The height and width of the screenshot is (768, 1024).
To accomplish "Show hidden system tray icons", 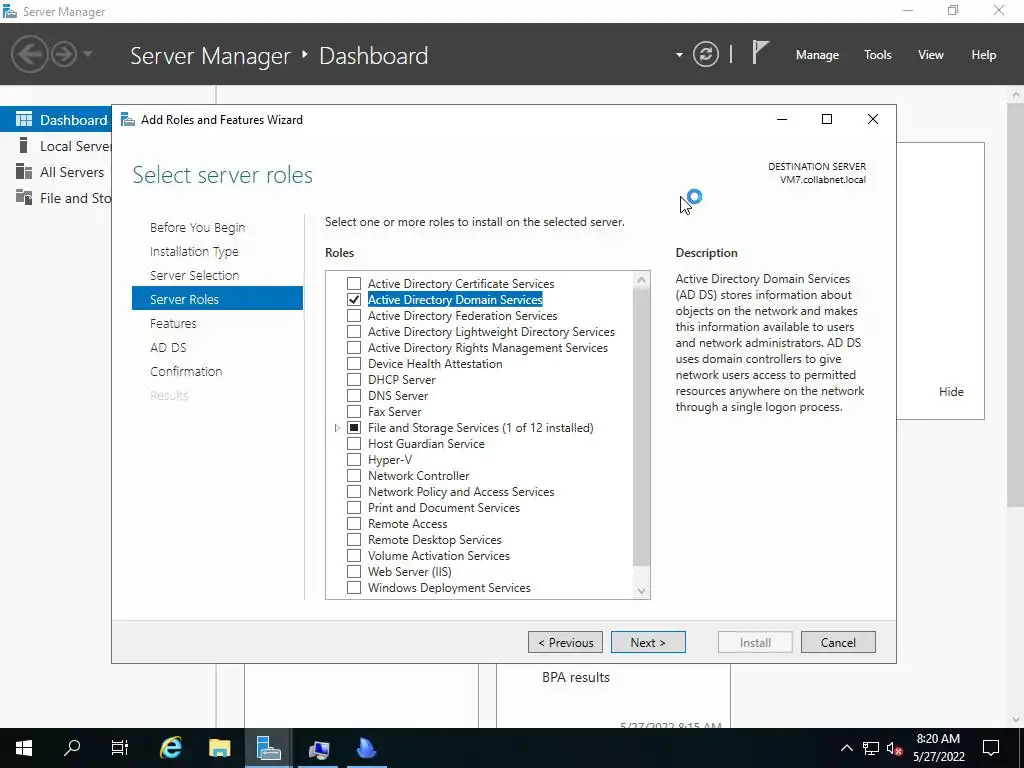I will coord(846,748).
